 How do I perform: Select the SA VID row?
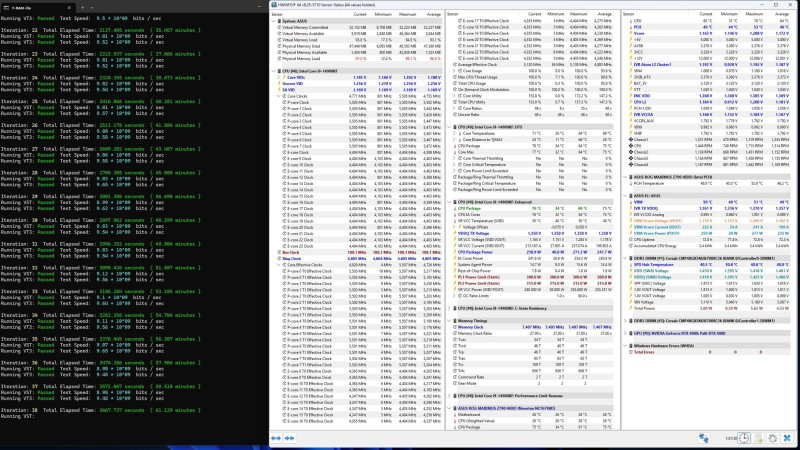357,90
